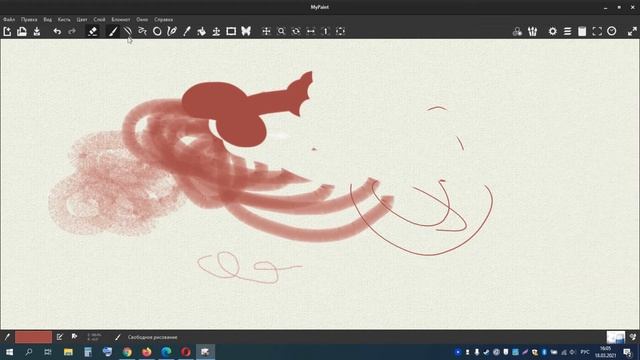Open the Правка menu
The width and height of the screenshot is (640, 360).
[x=29, y=19]
